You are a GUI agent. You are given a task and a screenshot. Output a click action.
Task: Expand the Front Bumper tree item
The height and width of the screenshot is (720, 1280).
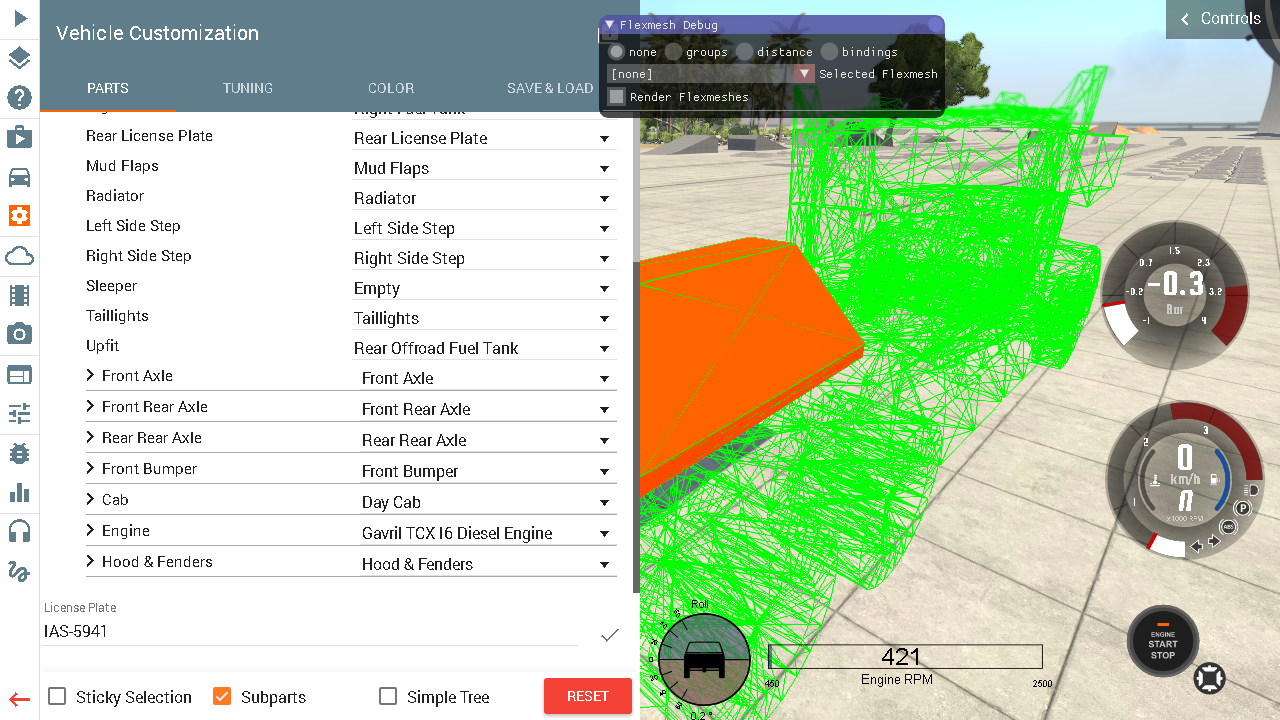90,468
